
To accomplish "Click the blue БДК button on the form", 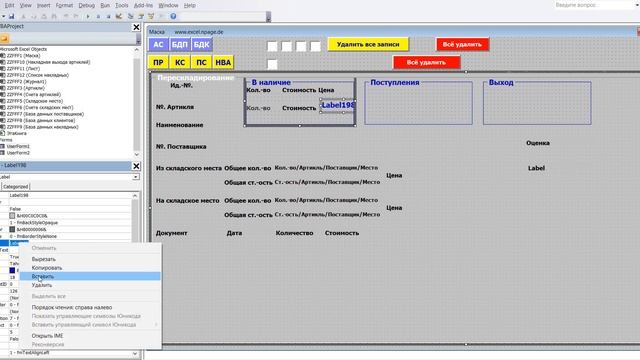I will [x=201, y=44].
